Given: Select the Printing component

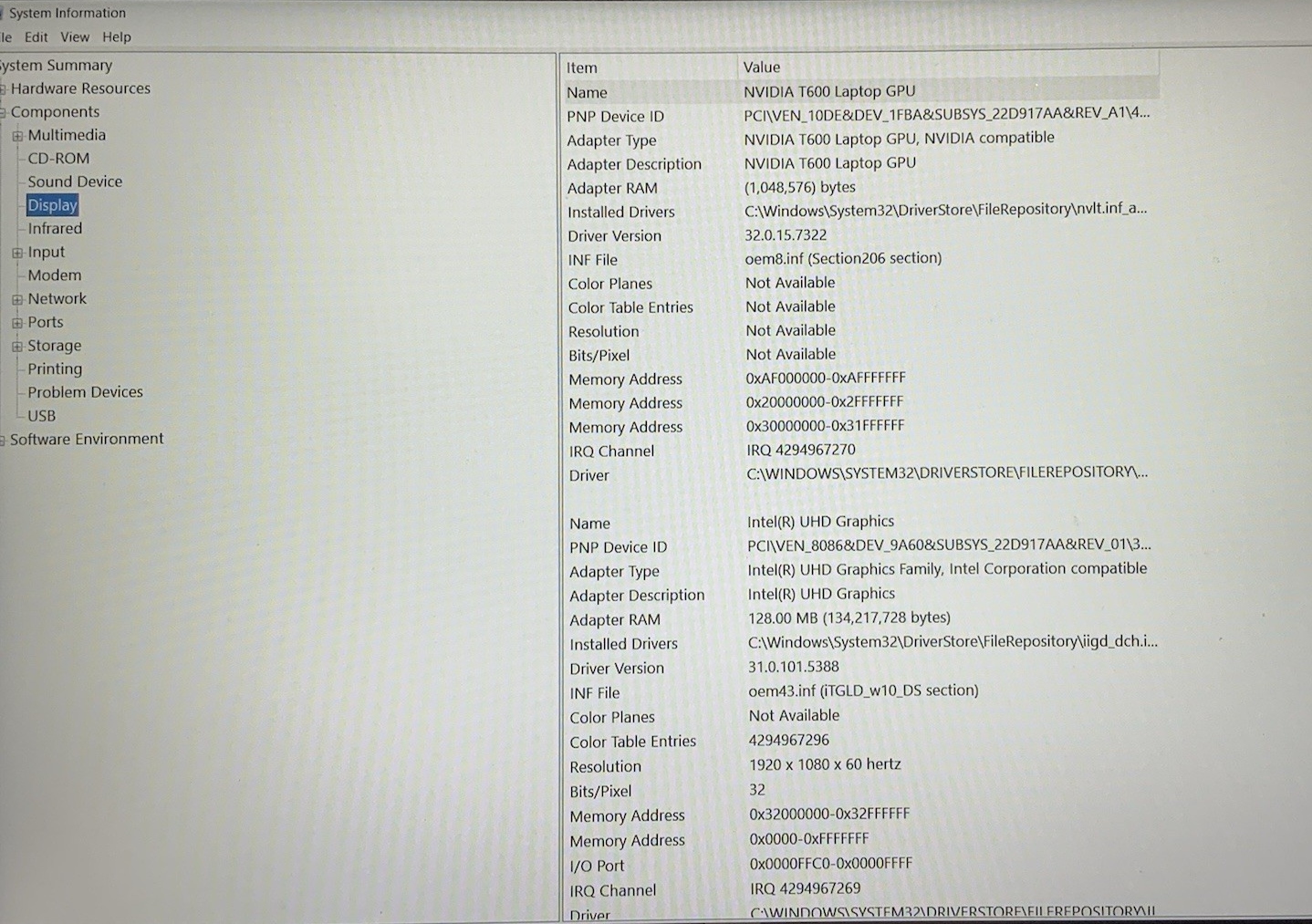Looking at the screenshot, I should click(55, 369).
